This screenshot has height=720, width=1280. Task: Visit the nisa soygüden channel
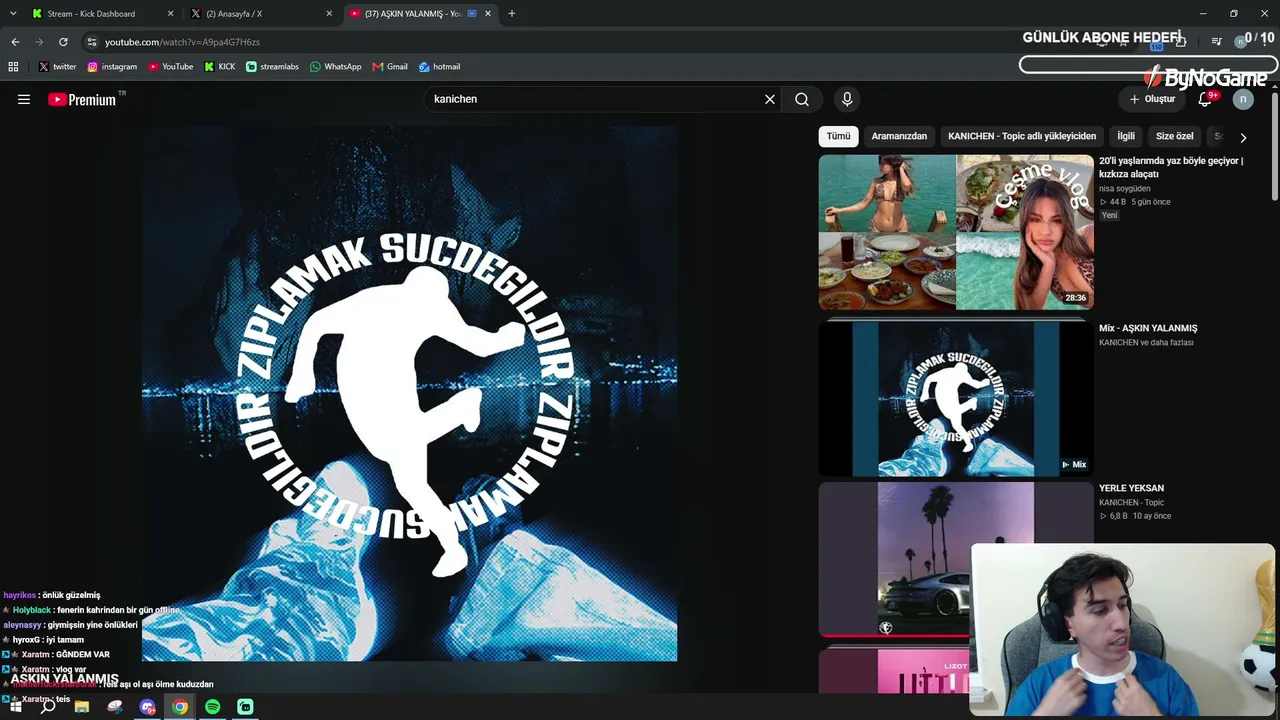[x=1125, y=188]
